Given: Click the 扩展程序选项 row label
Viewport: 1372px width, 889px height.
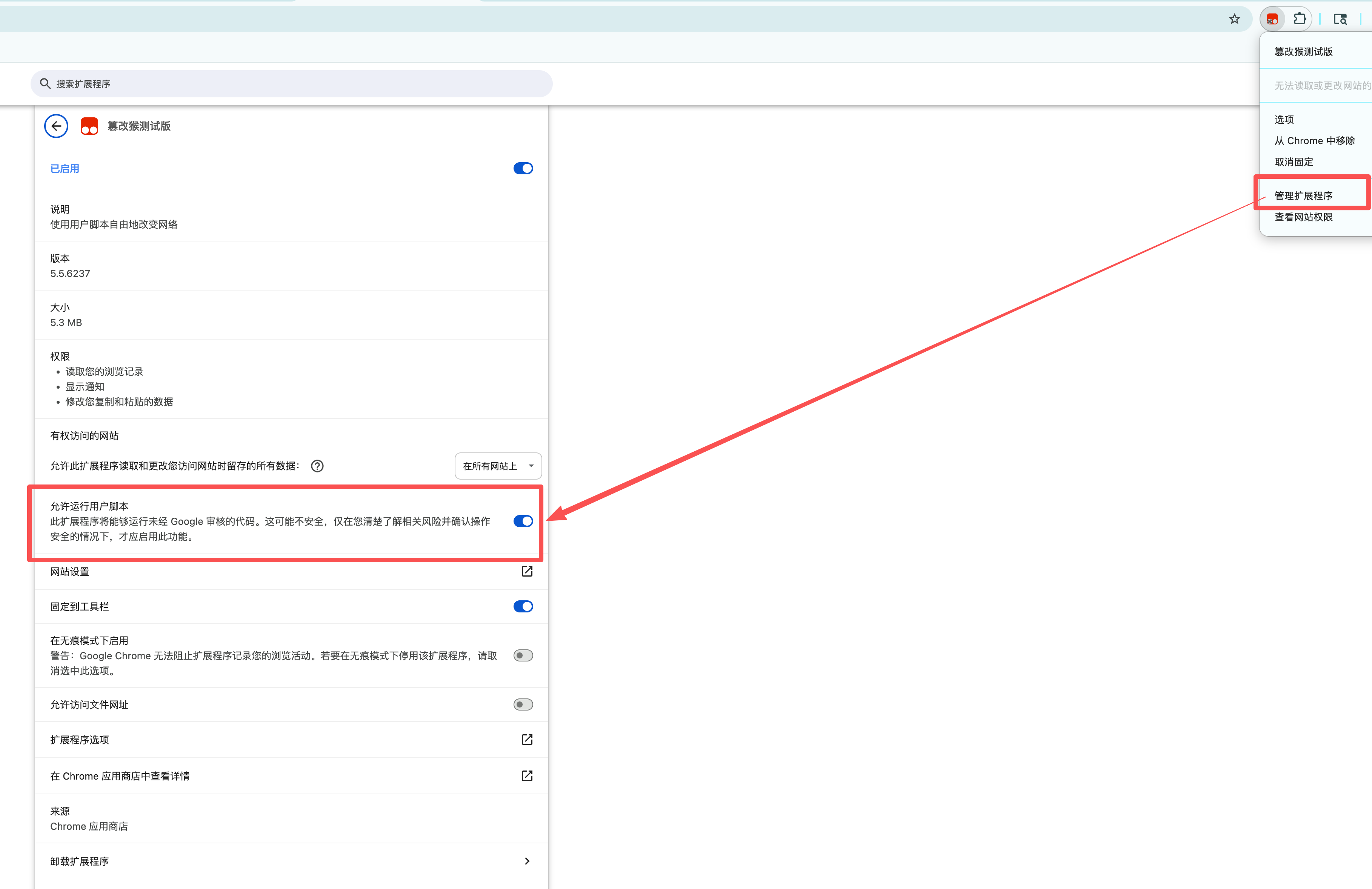Looking at the screenshot, I should coord(80,740).
